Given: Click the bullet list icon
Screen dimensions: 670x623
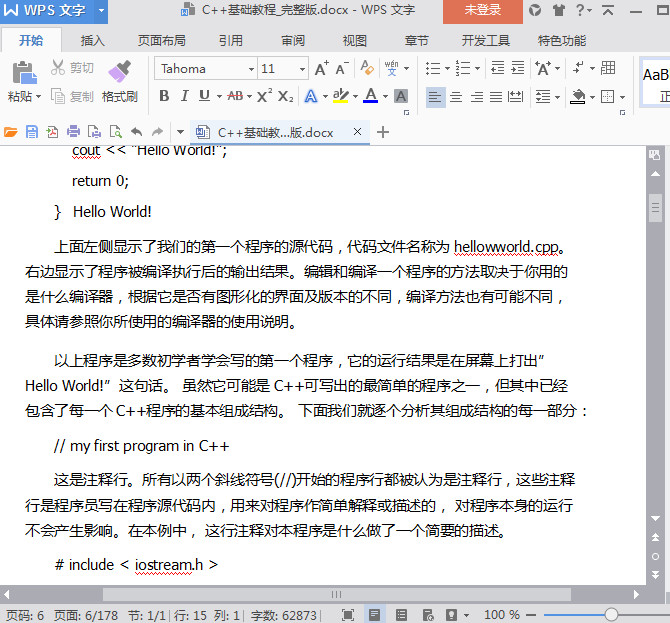Looking at the screenshot, I should tap(433, 68).
